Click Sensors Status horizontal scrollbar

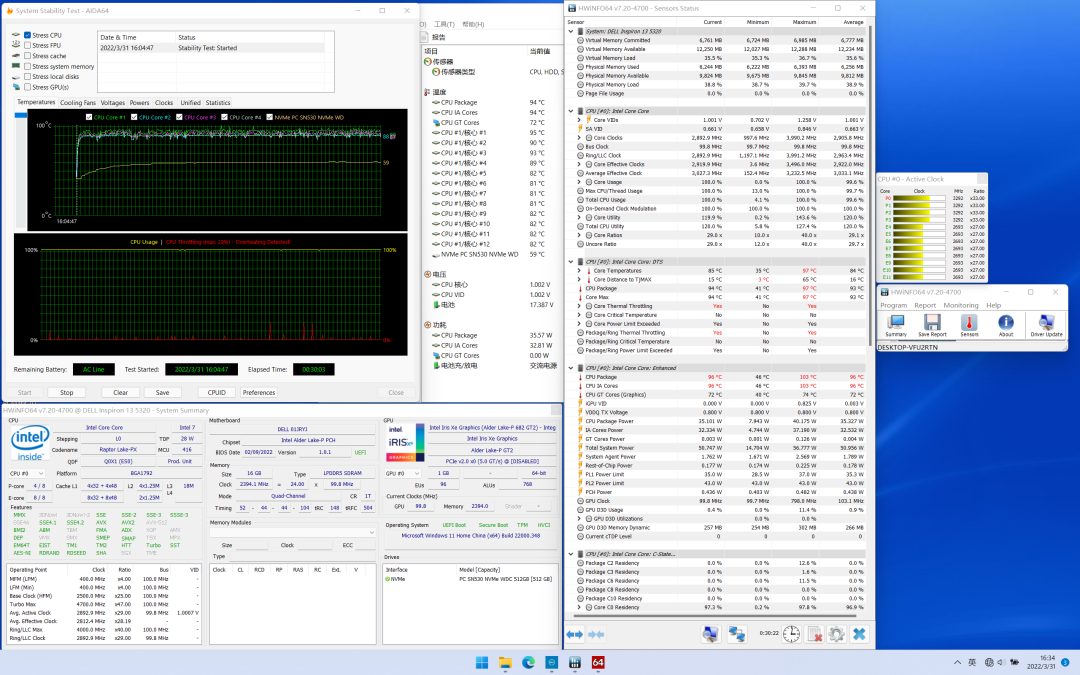[716, 616]
